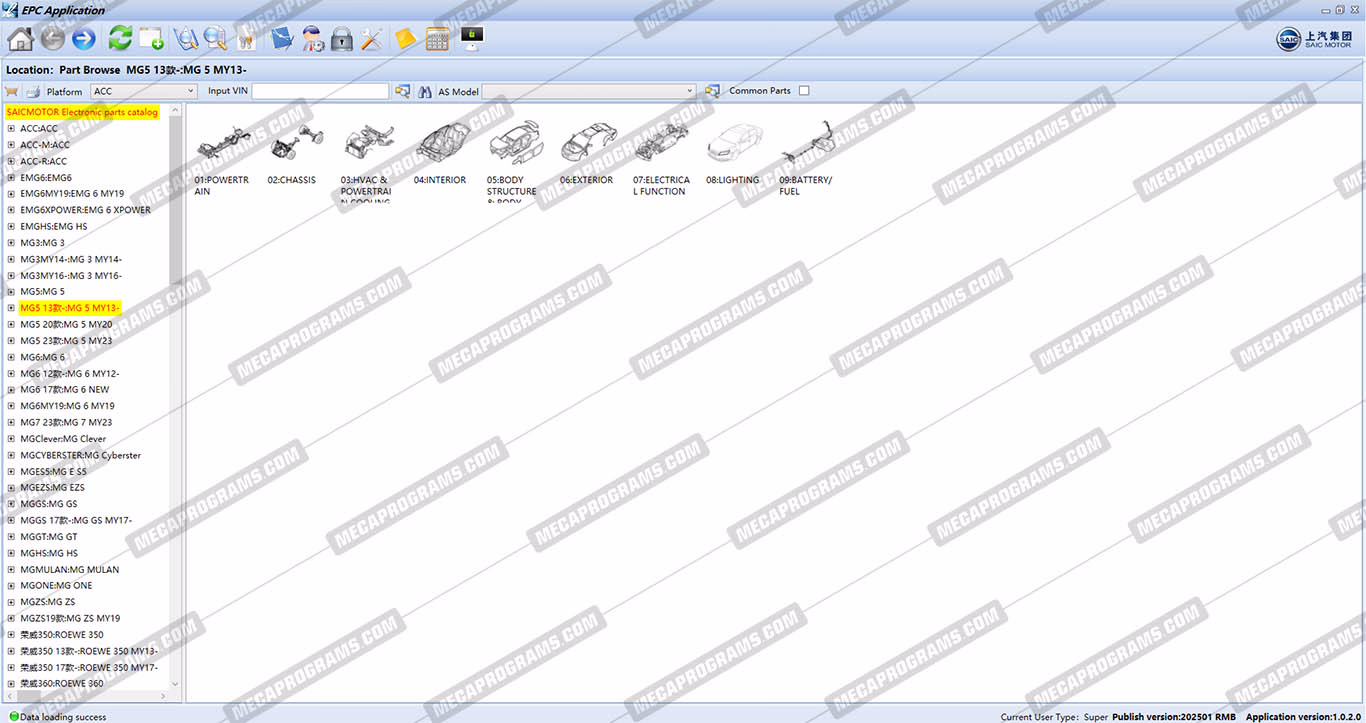Open user settings person-with-gear icon
Image resolution: width=1366 pixels, height=723 pixels.
[312, 39]
